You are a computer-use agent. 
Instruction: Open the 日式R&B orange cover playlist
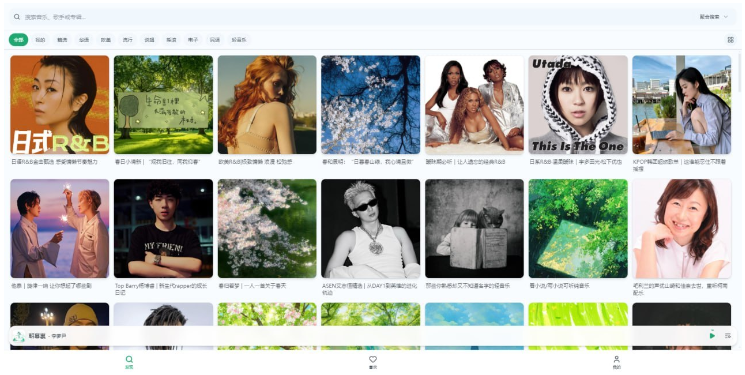(x=59, y=105)
